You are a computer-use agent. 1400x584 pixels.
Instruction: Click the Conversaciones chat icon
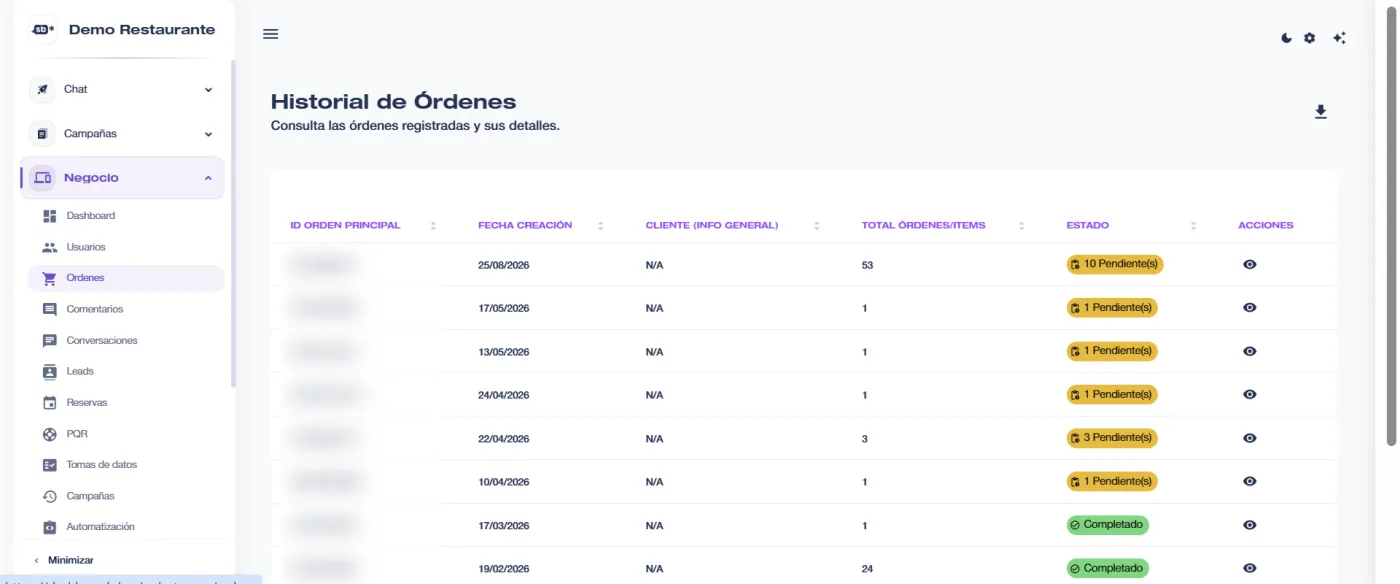click(50, 340)
